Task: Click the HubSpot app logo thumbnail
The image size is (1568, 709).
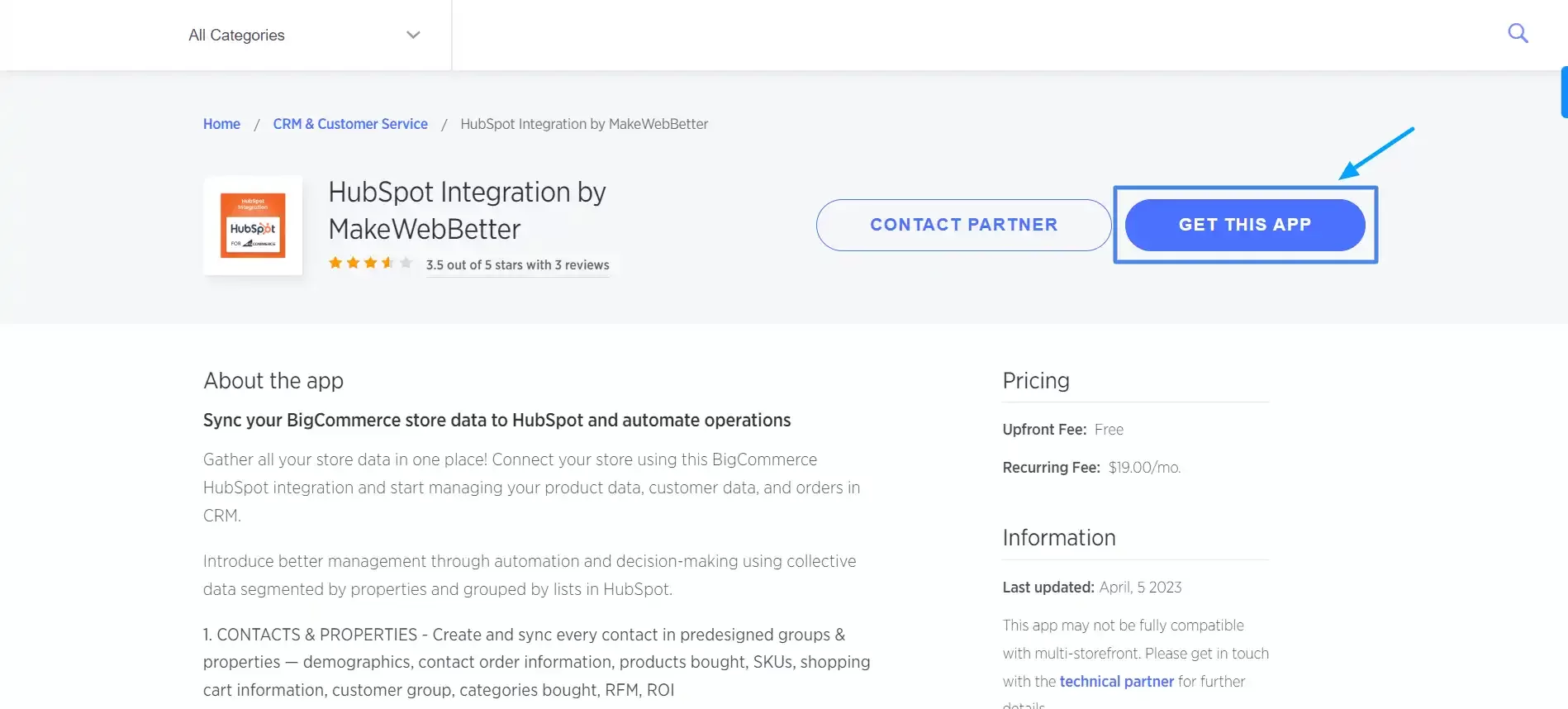Action: click(253, 225)
